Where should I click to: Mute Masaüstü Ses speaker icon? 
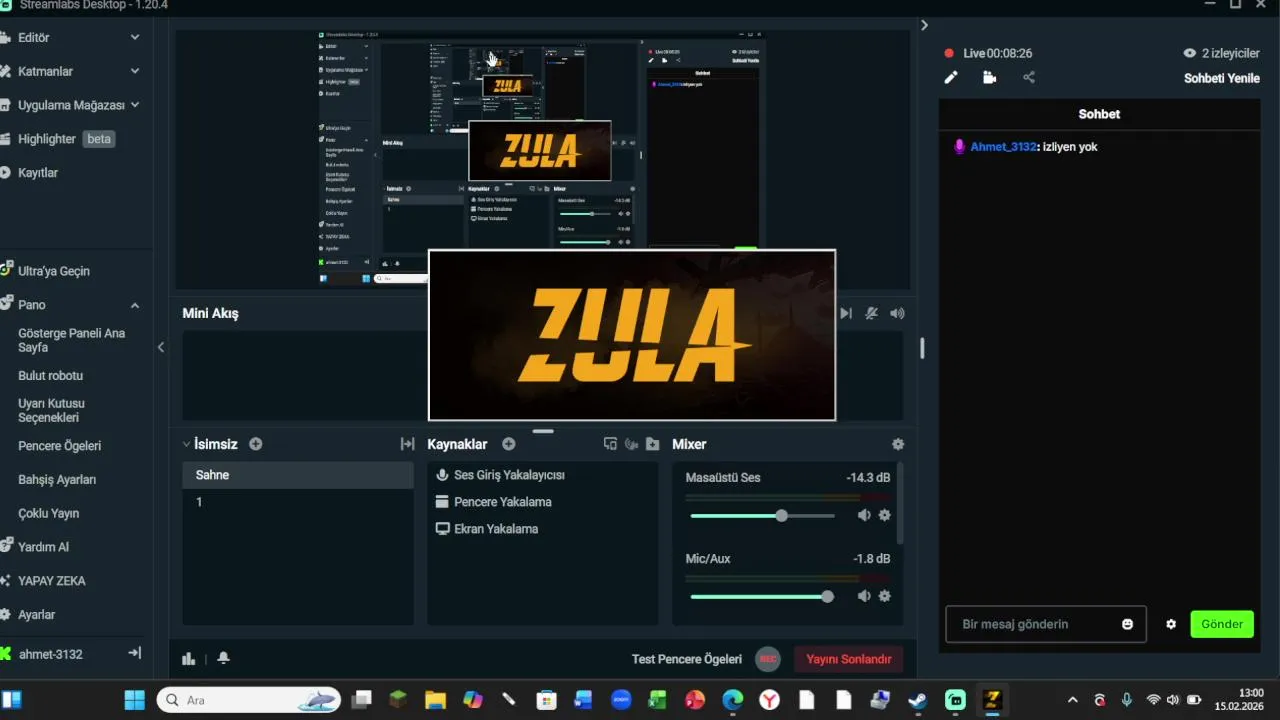click(864, 516)
